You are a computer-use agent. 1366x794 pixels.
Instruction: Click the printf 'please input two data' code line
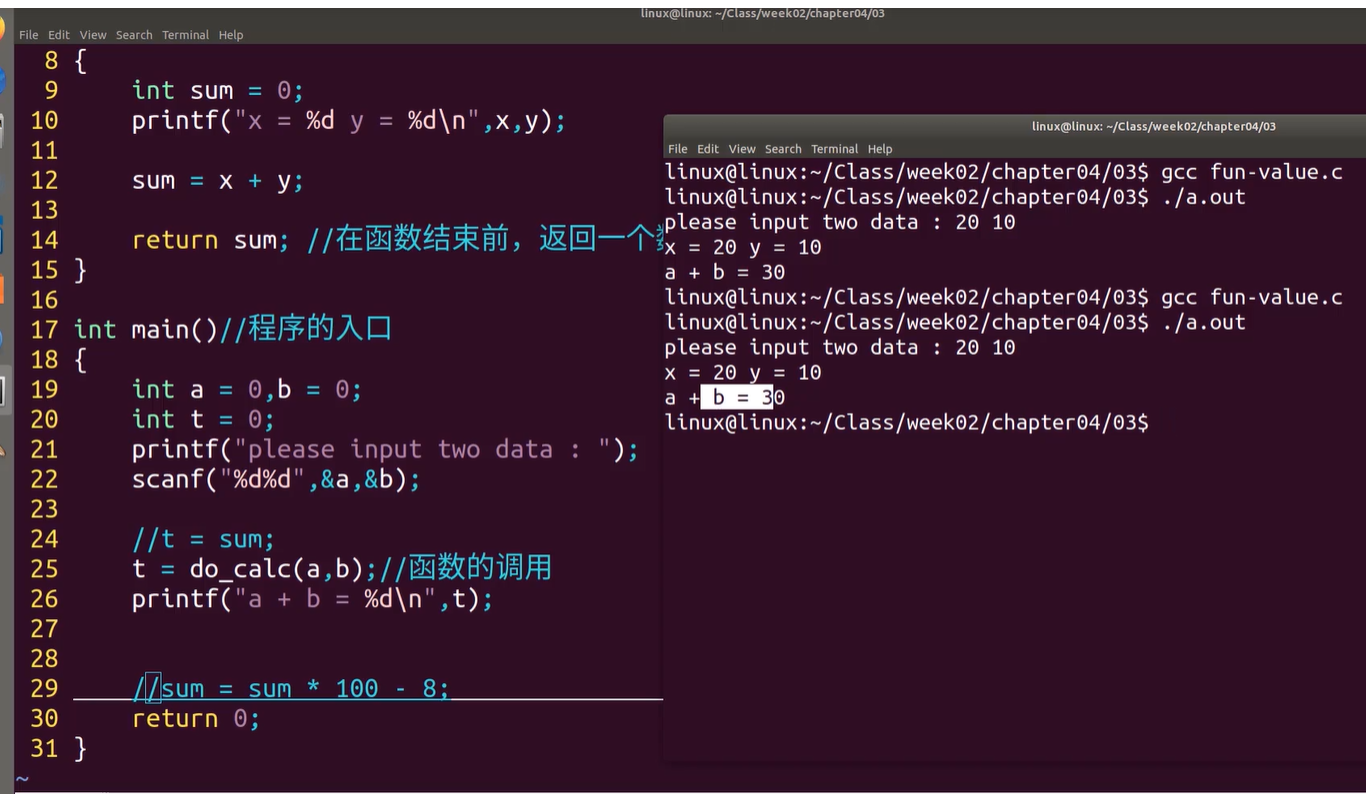(x=385, y=449)
